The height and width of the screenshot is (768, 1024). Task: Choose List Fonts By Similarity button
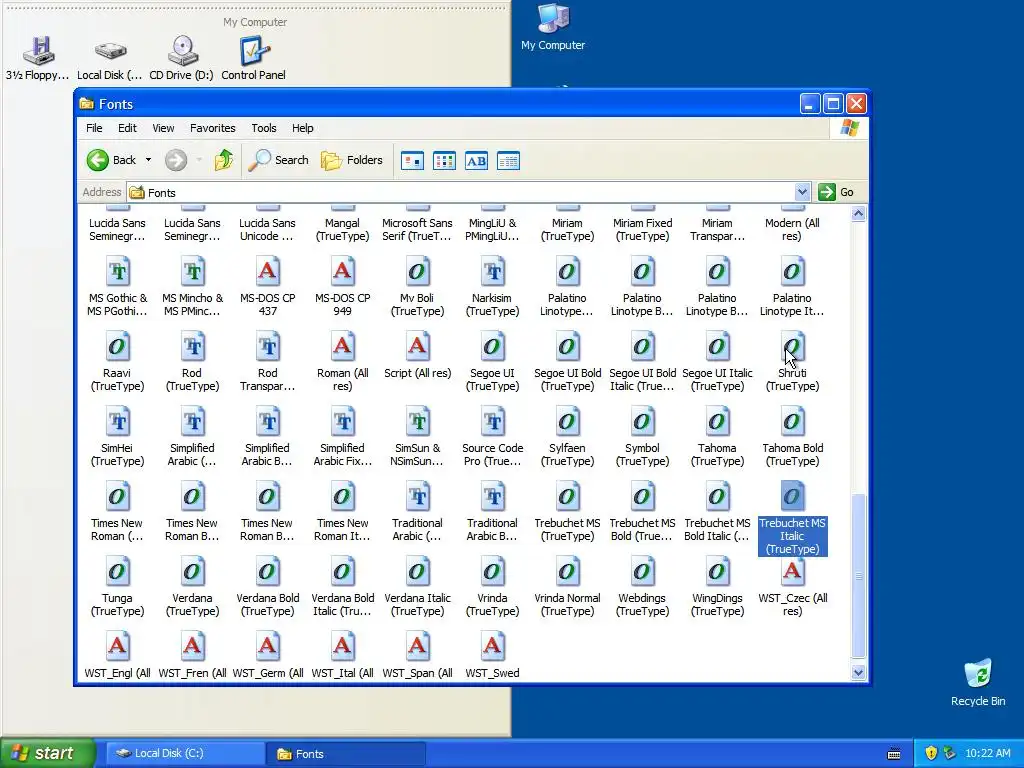point(476,161)
